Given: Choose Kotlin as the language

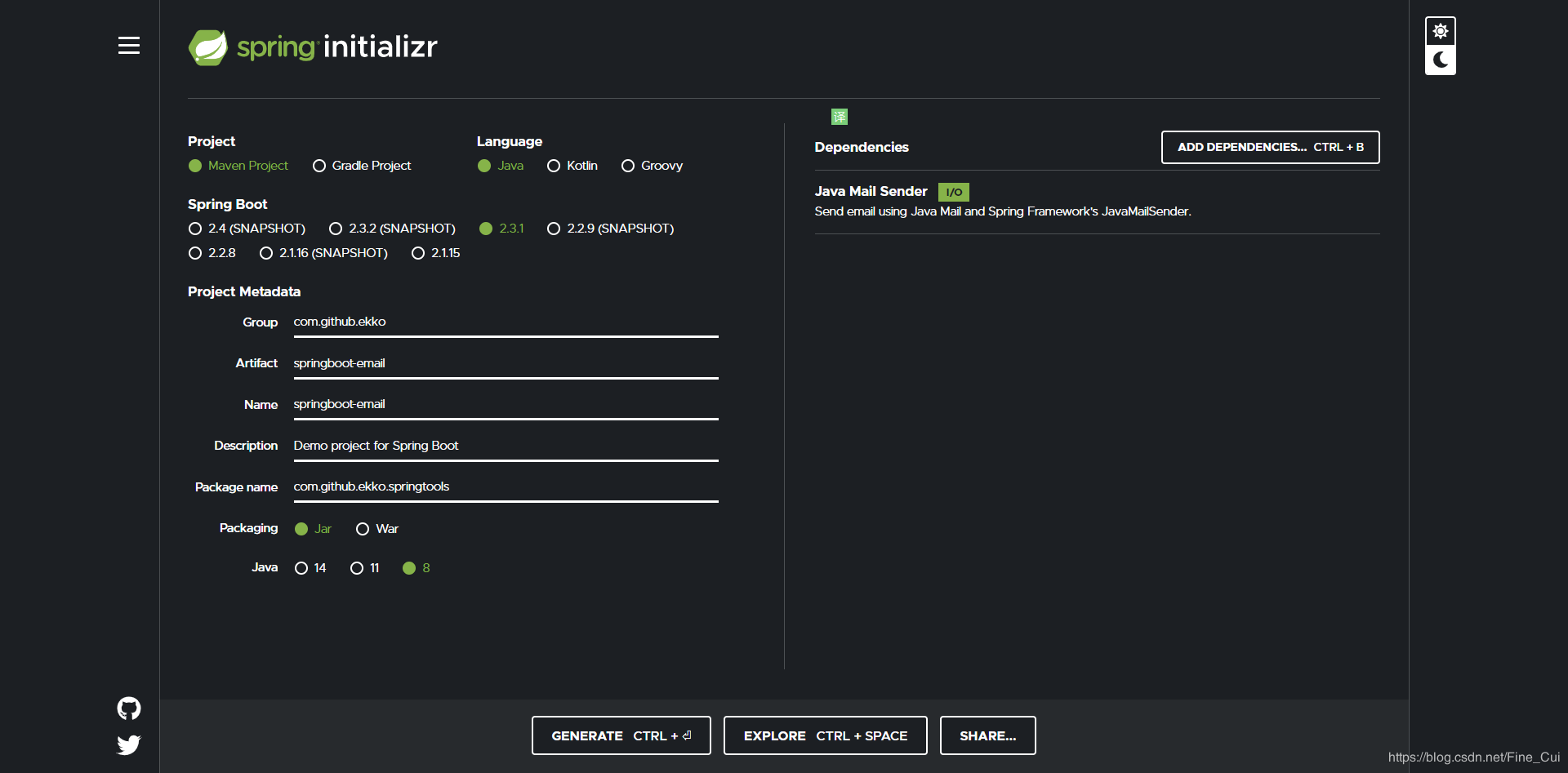Looking at the screenshot, I should (x=572, y=166).
